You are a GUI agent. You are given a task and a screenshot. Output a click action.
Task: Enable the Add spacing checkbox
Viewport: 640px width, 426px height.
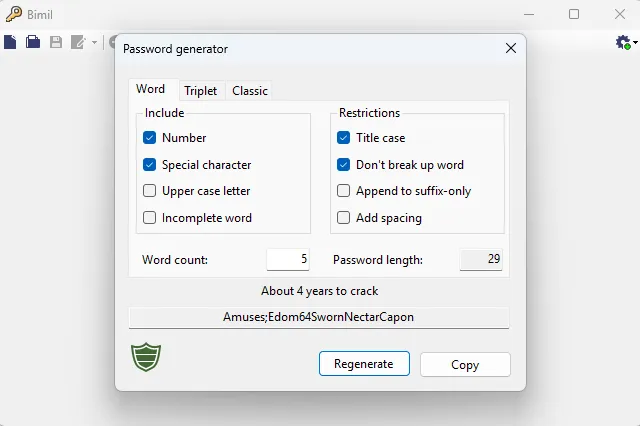[x=343, y=217]
